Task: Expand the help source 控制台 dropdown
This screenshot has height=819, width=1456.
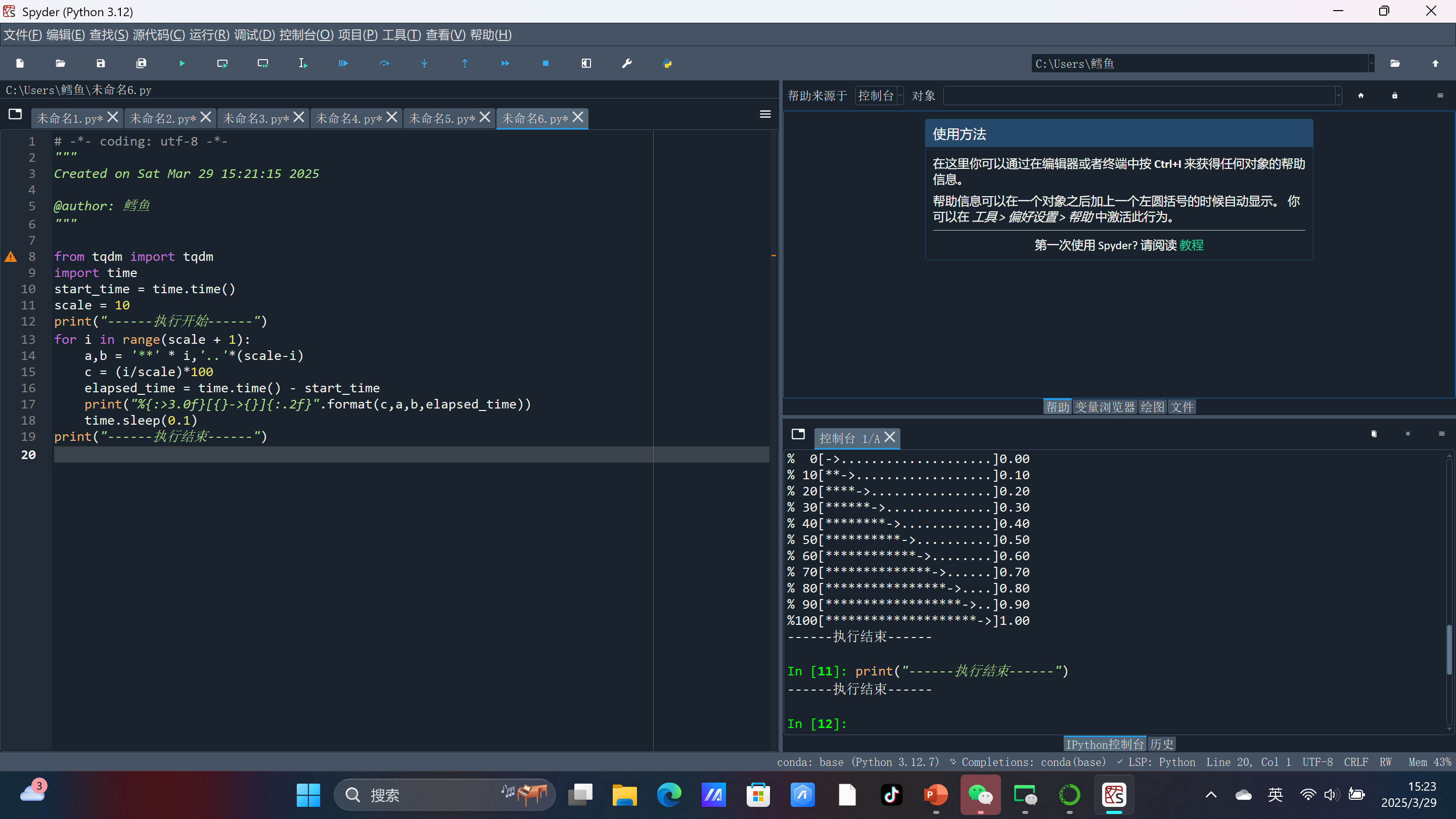Action: click(x=880, y=96)
